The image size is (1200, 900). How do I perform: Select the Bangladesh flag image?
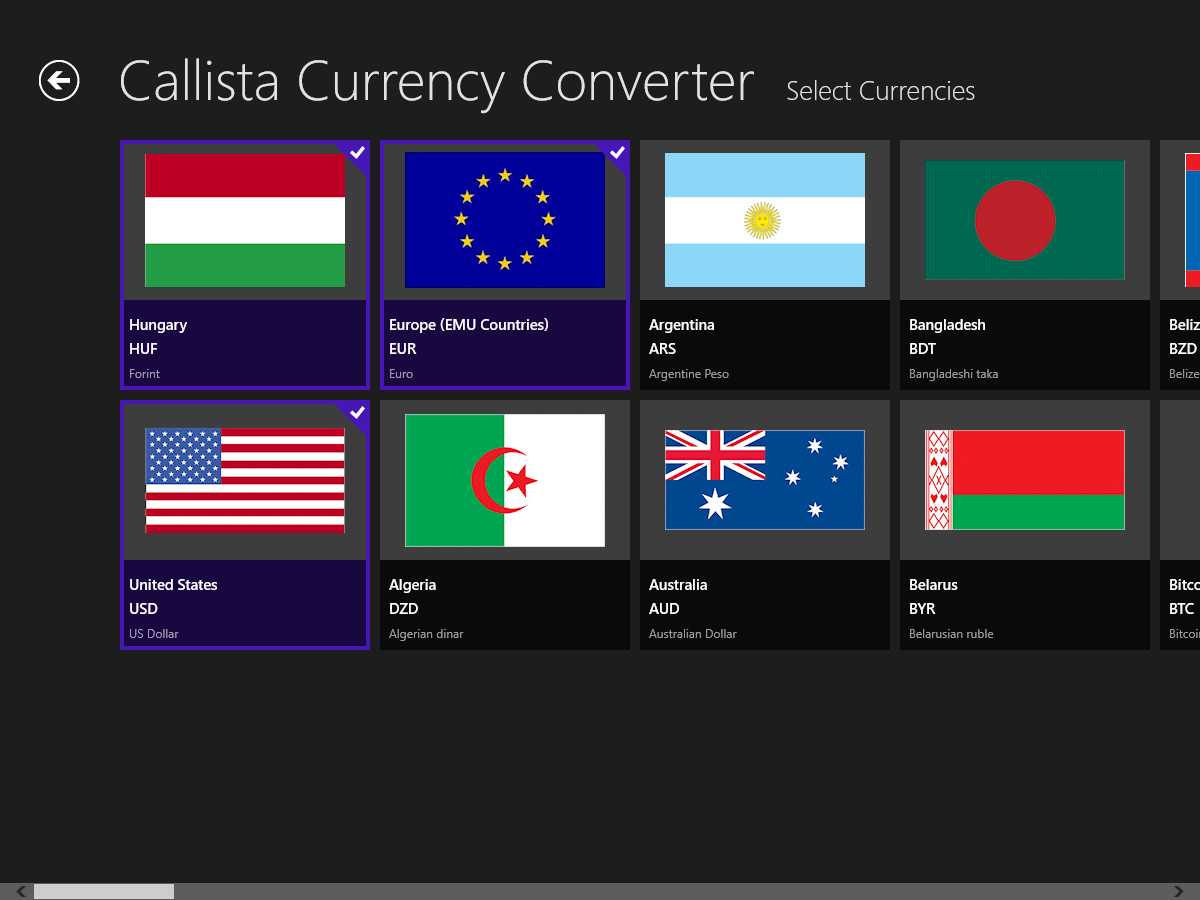[x=1025, y=220]
